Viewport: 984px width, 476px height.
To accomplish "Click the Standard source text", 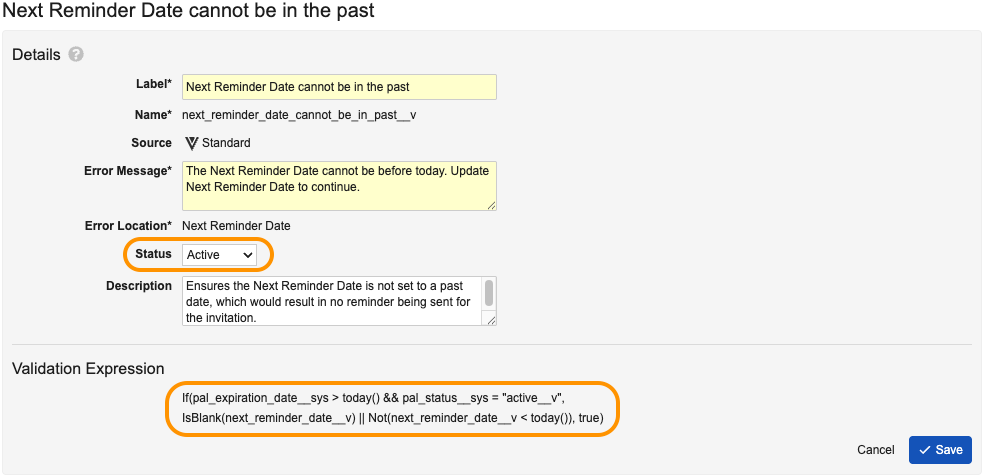I will coord(226,143).
